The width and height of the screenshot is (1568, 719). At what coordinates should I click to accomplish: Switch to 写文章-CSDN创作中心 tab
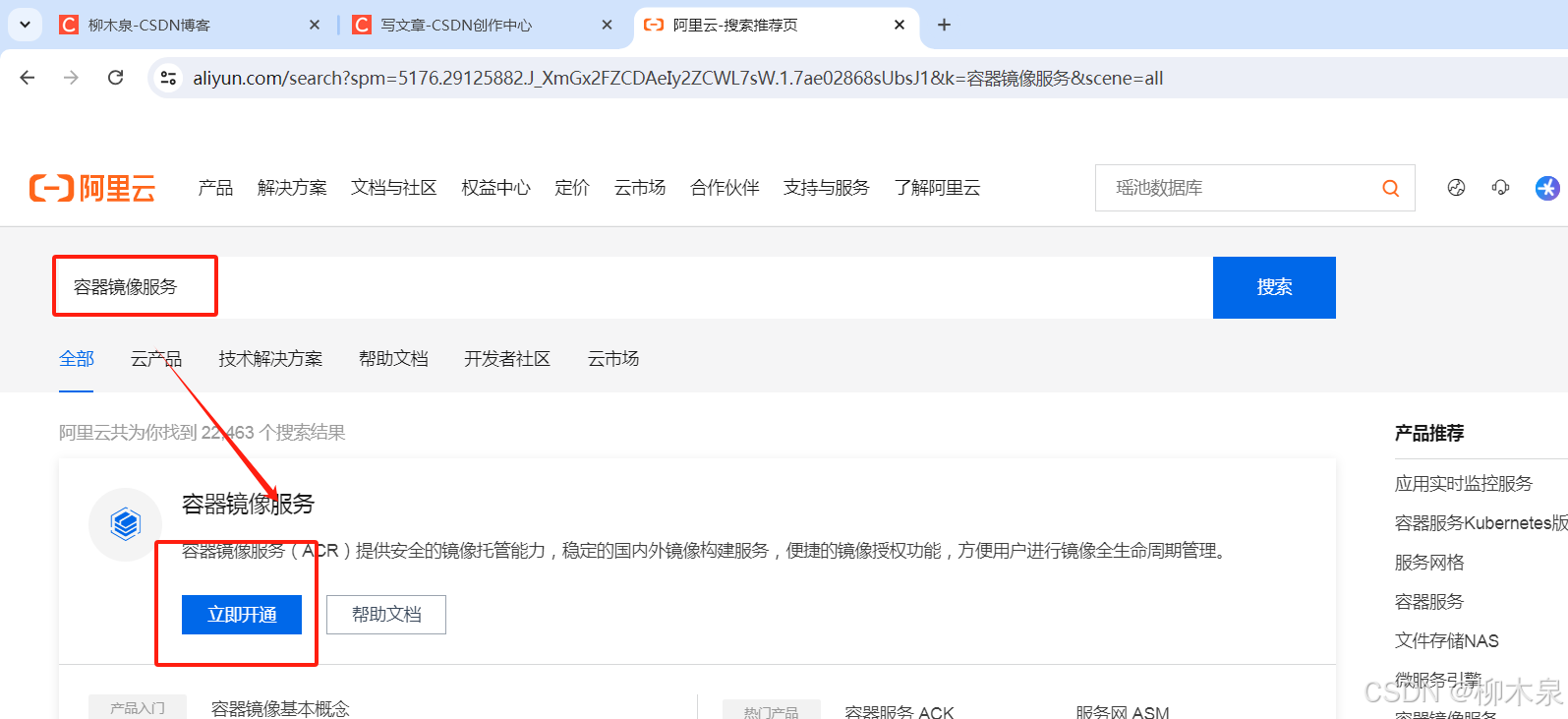[x=482, y=25]
